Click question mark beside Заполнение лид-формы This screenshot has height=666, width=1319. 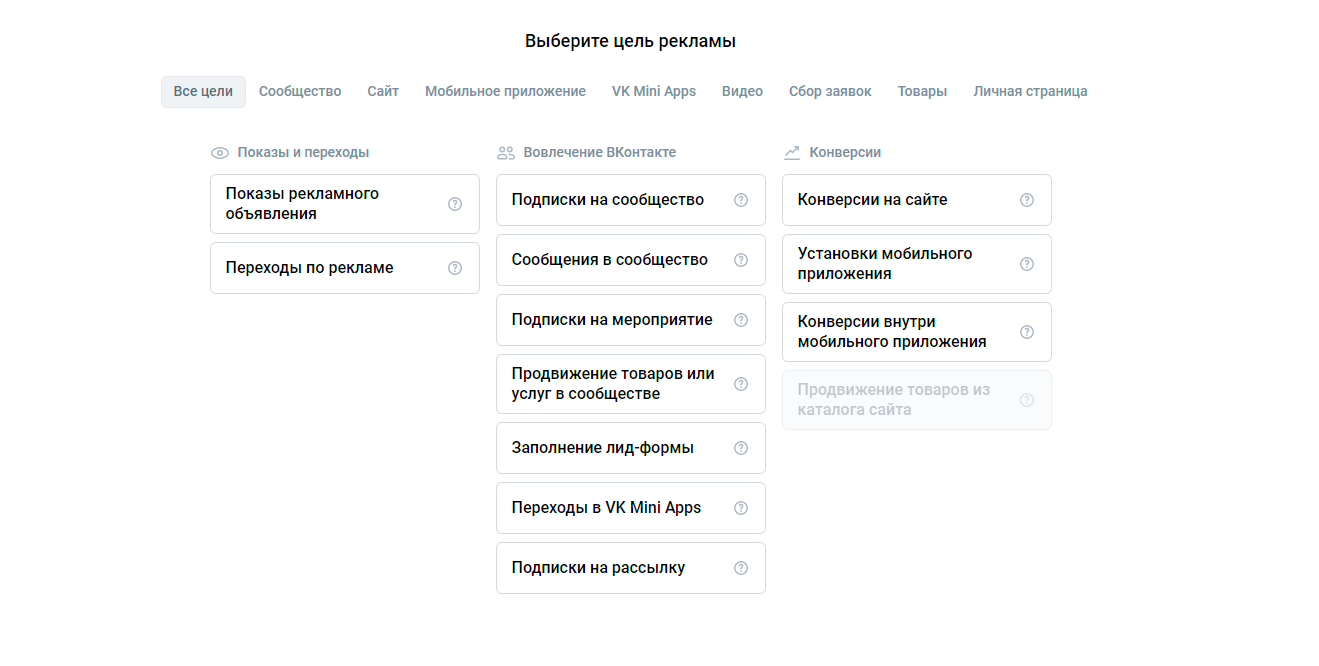(741, 448)
